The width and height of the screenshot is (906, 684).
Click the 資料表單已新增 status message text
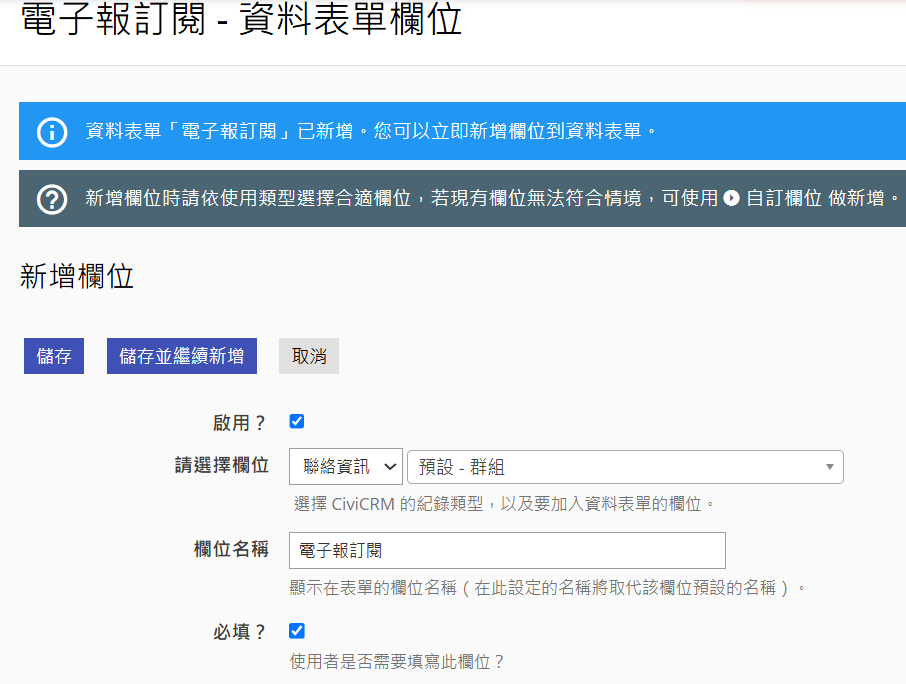click(x=371, y=132)
